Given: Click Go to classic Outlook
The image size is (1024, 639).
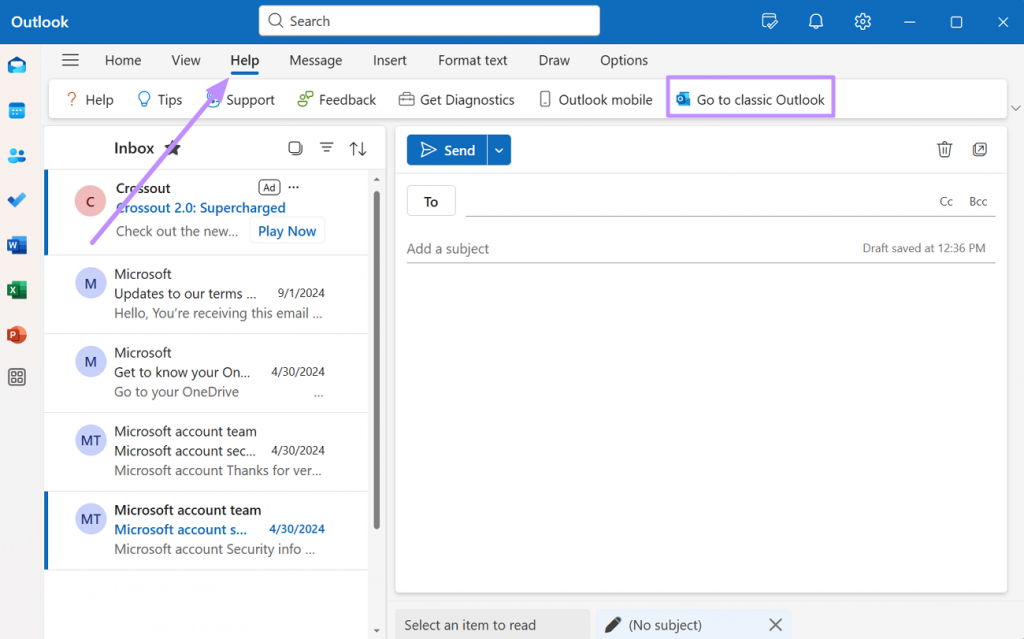Looking at the screenshot, I should click(x=750, y=99).
